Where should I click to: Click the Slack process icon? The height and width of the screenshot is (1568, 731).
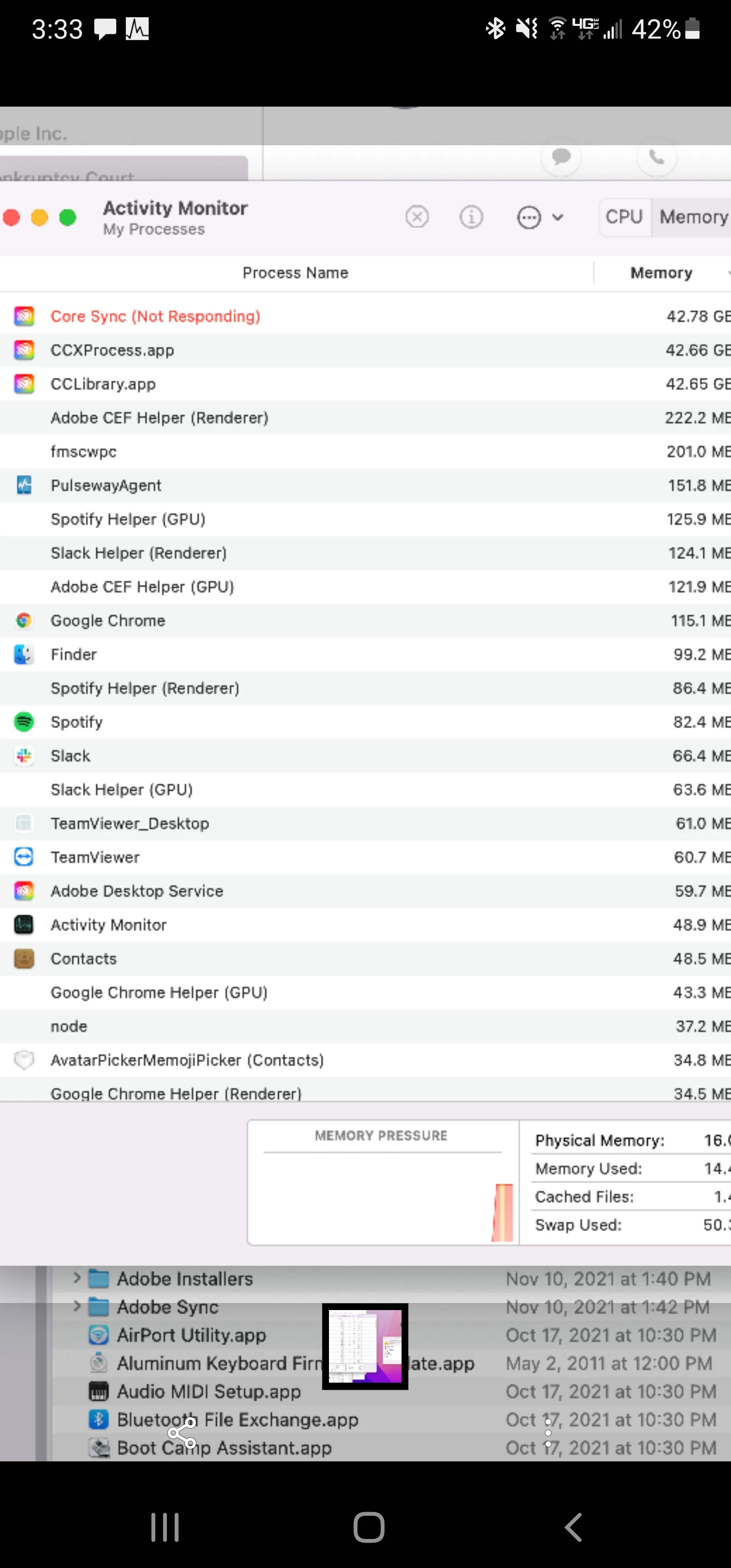24,756
